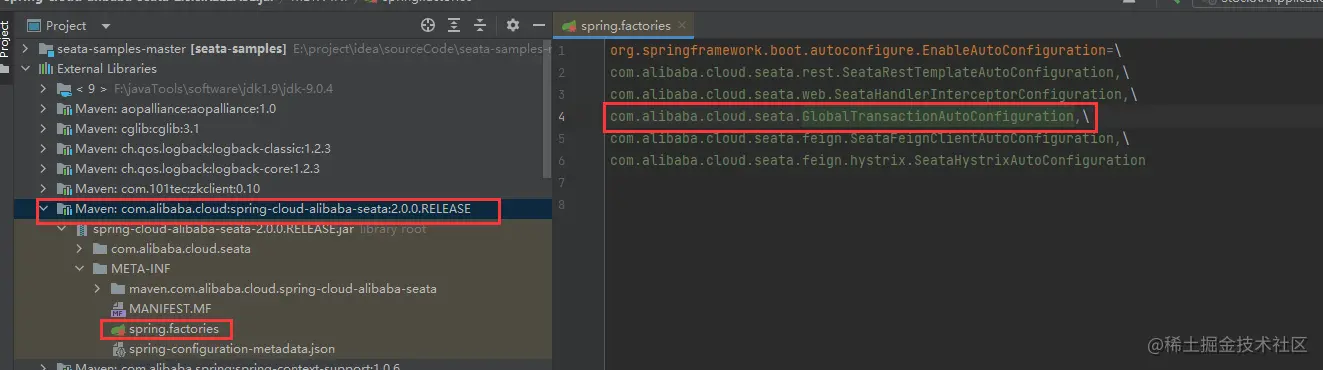Image resolution: width=1323 pixels, height=370 pixels.
Task: Click library icon of Maven com.101tec:zkclient:0.10
Action: point(64,189)
